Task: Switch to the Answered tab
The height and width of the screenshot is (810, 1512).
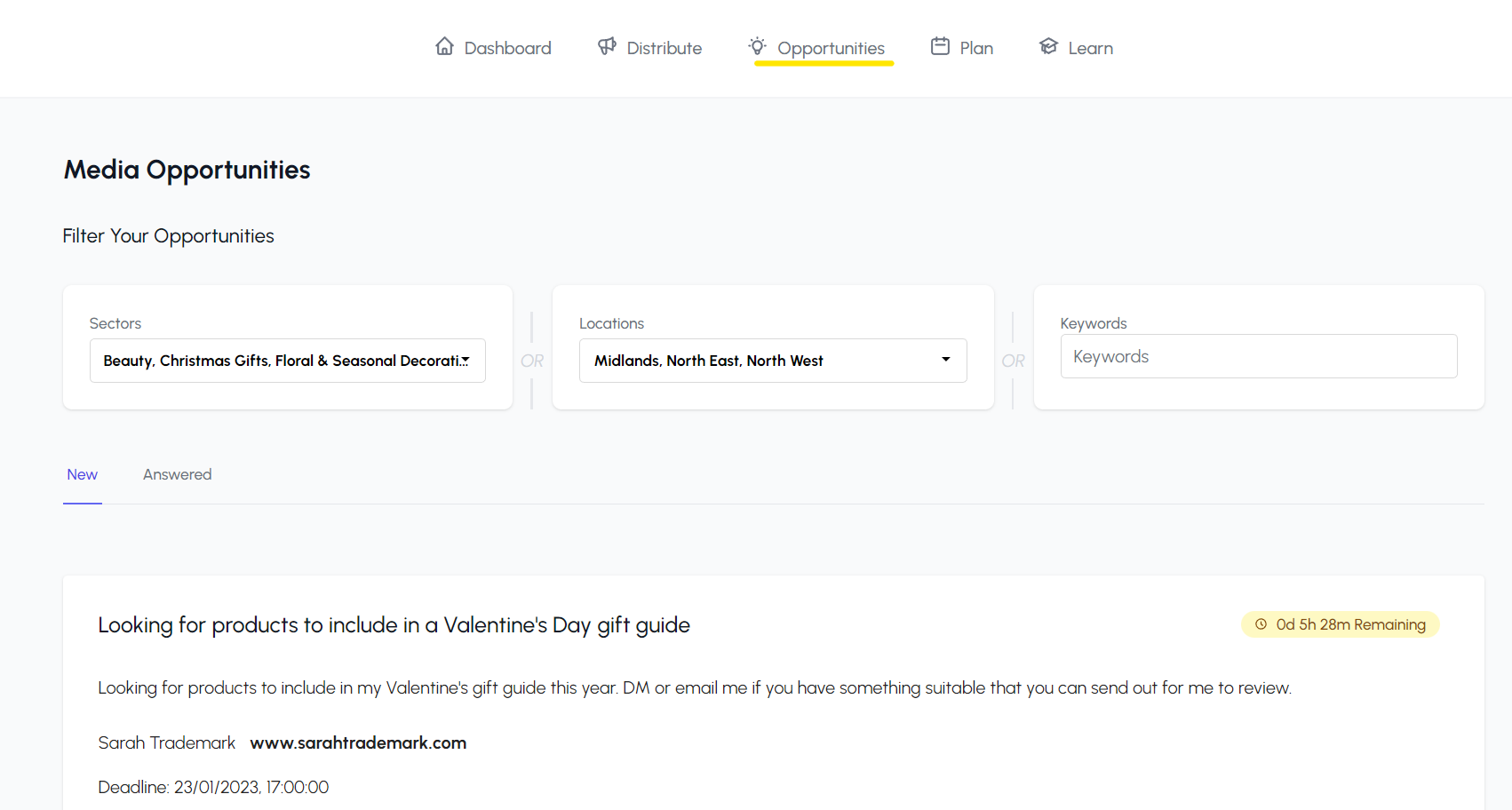Action: coord(177,474)
